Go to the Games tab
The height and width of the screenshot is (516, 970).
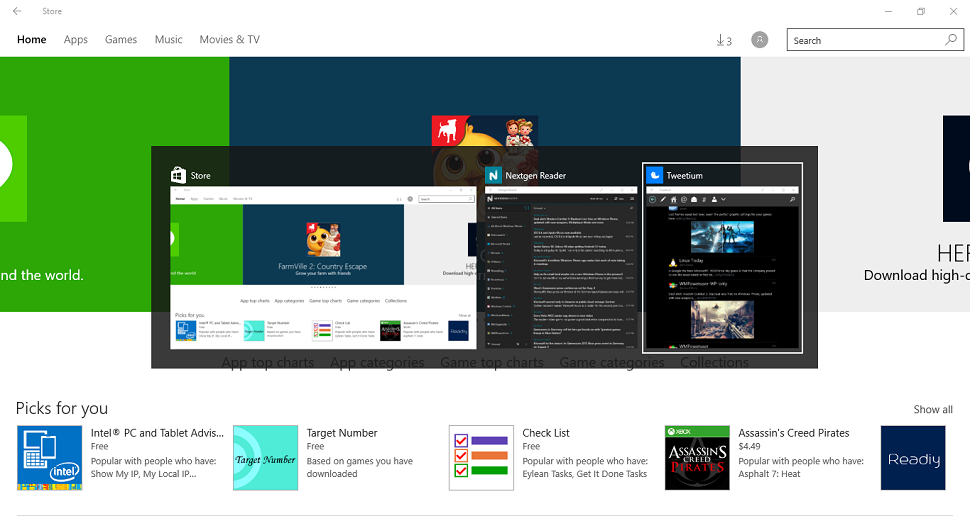[121, 40]
